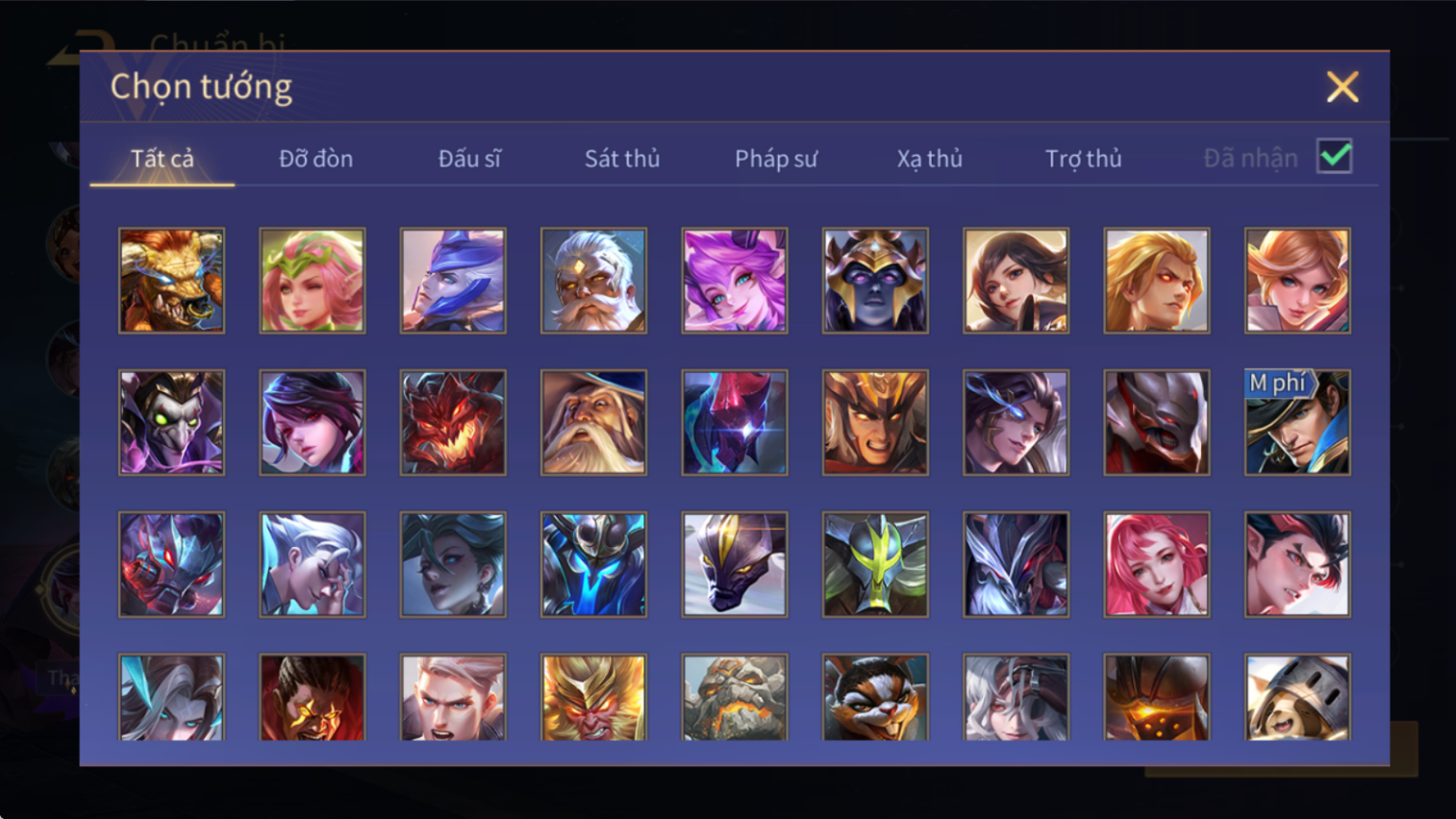Choose the green-eyed joker hero portrait

pyautogui.click(x=171, y=423)
